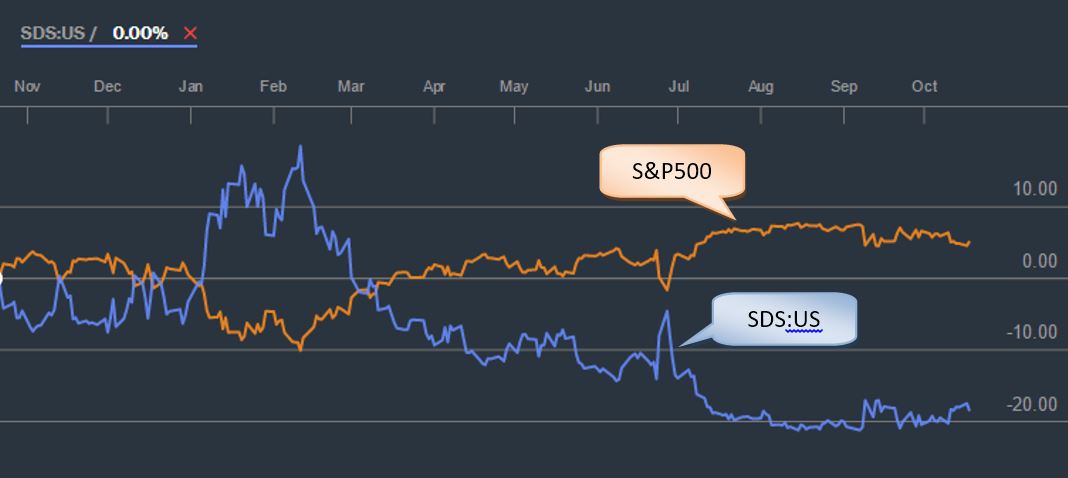Image resolution: width=1068 pixels, height=478 pixels.
Task: Jump to Feb on the time axis
Action: [273, 87]
